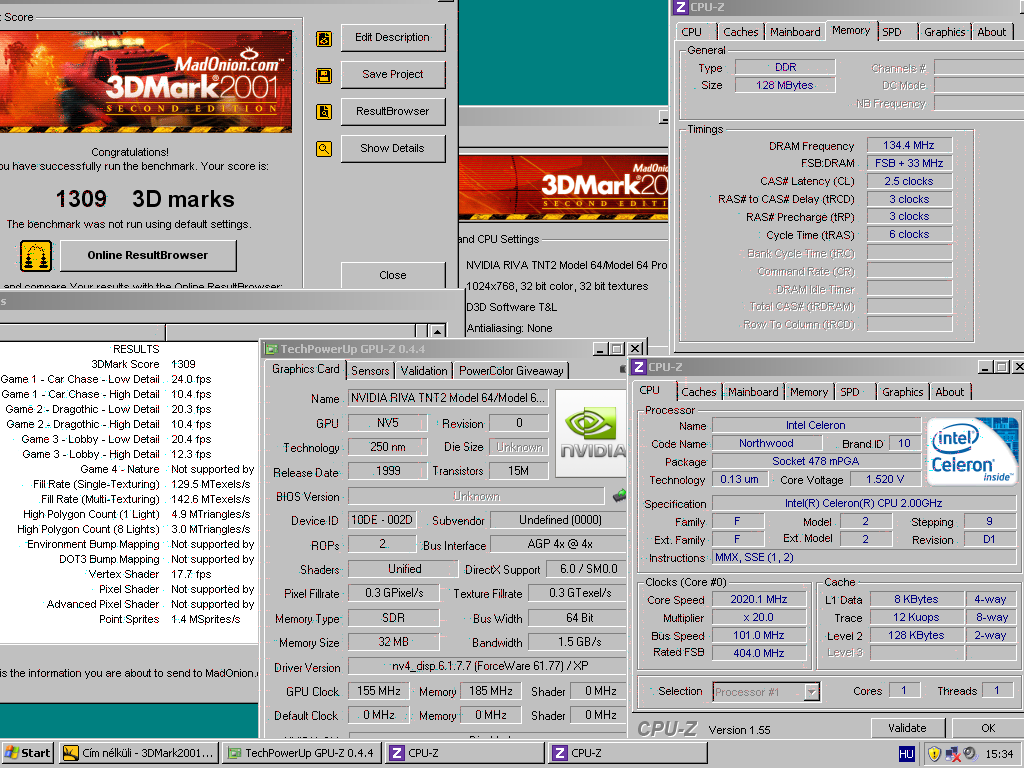Click the round tray icon by the clock
Image resolution: width=1024 pixels, height=768 pixels.
[970, 753]
